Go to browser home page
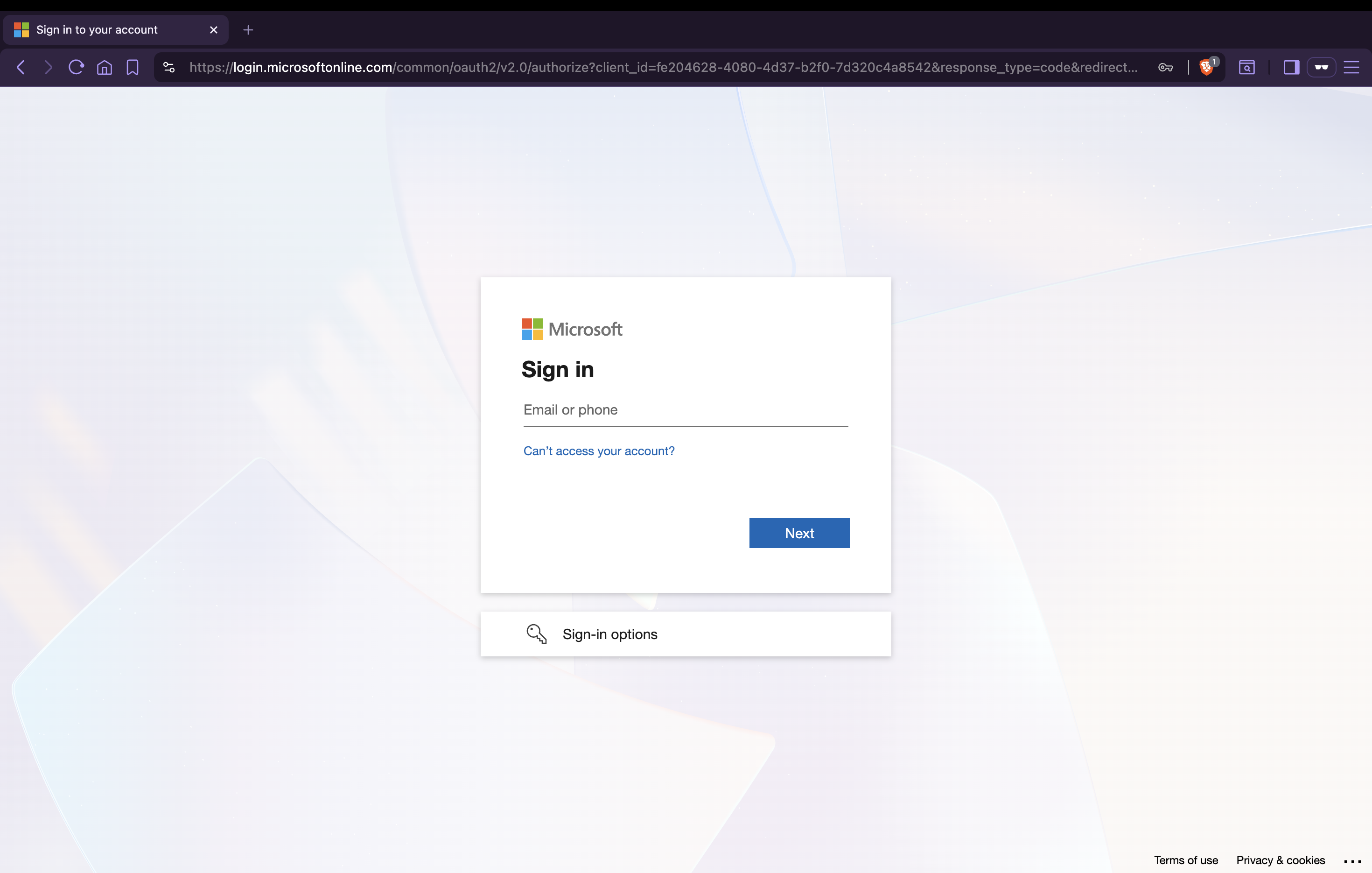 105,67
